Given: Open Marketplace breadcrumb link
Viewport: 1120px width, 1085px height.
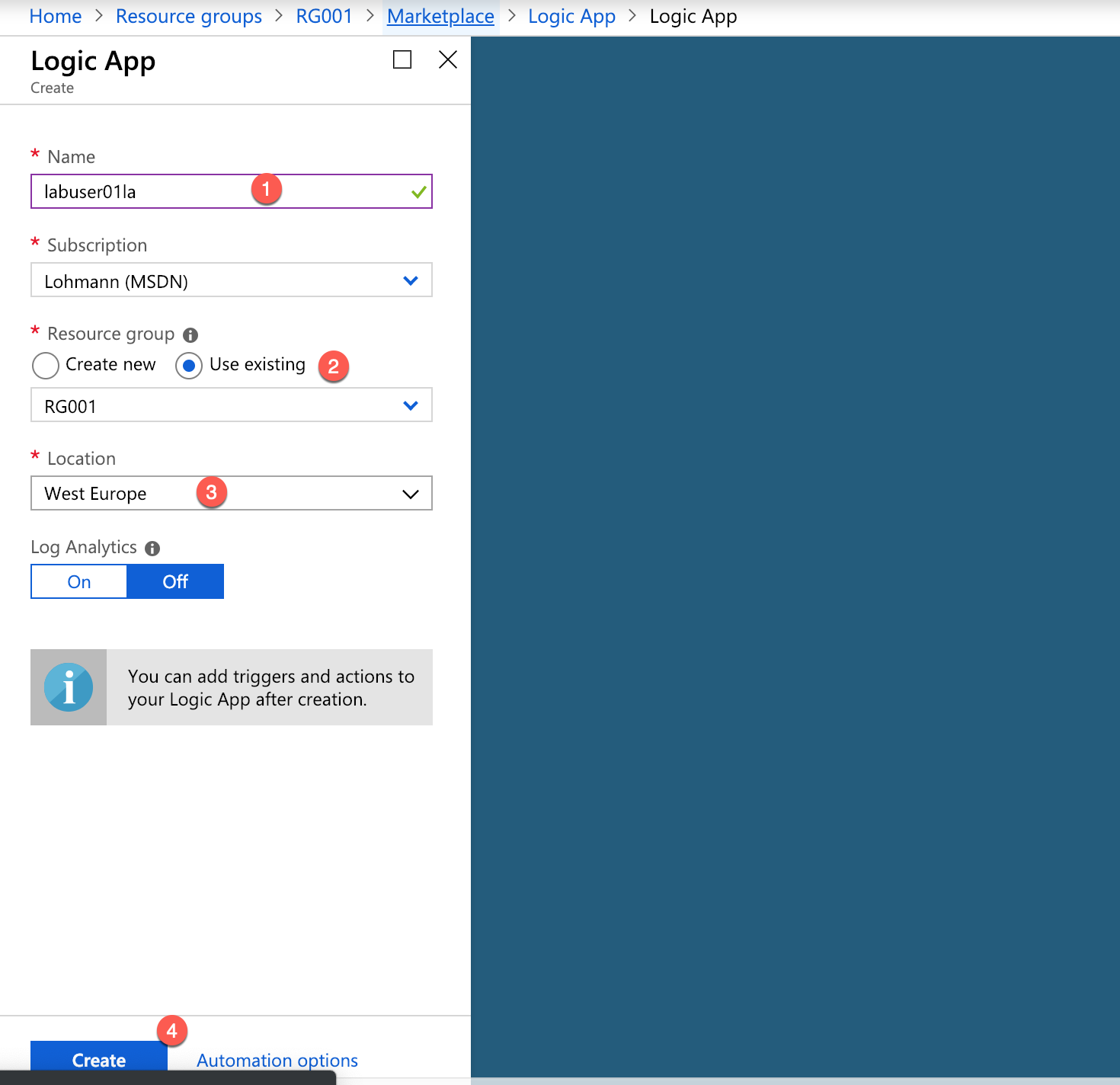Looking at the screenshot, I should click(x=440, y=16).
